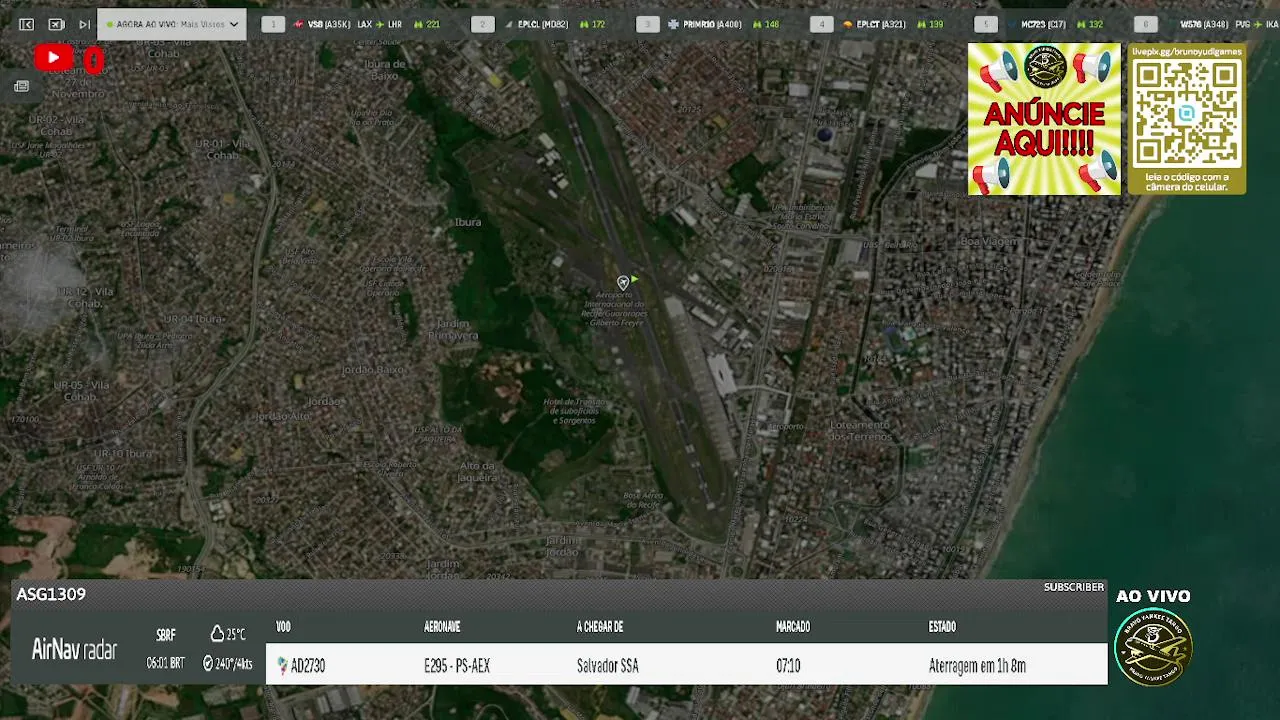This screenshot has height=720, width=1280.
Task: Click the wind compass icon at 240°/4kts
Action: coord(208,663)
